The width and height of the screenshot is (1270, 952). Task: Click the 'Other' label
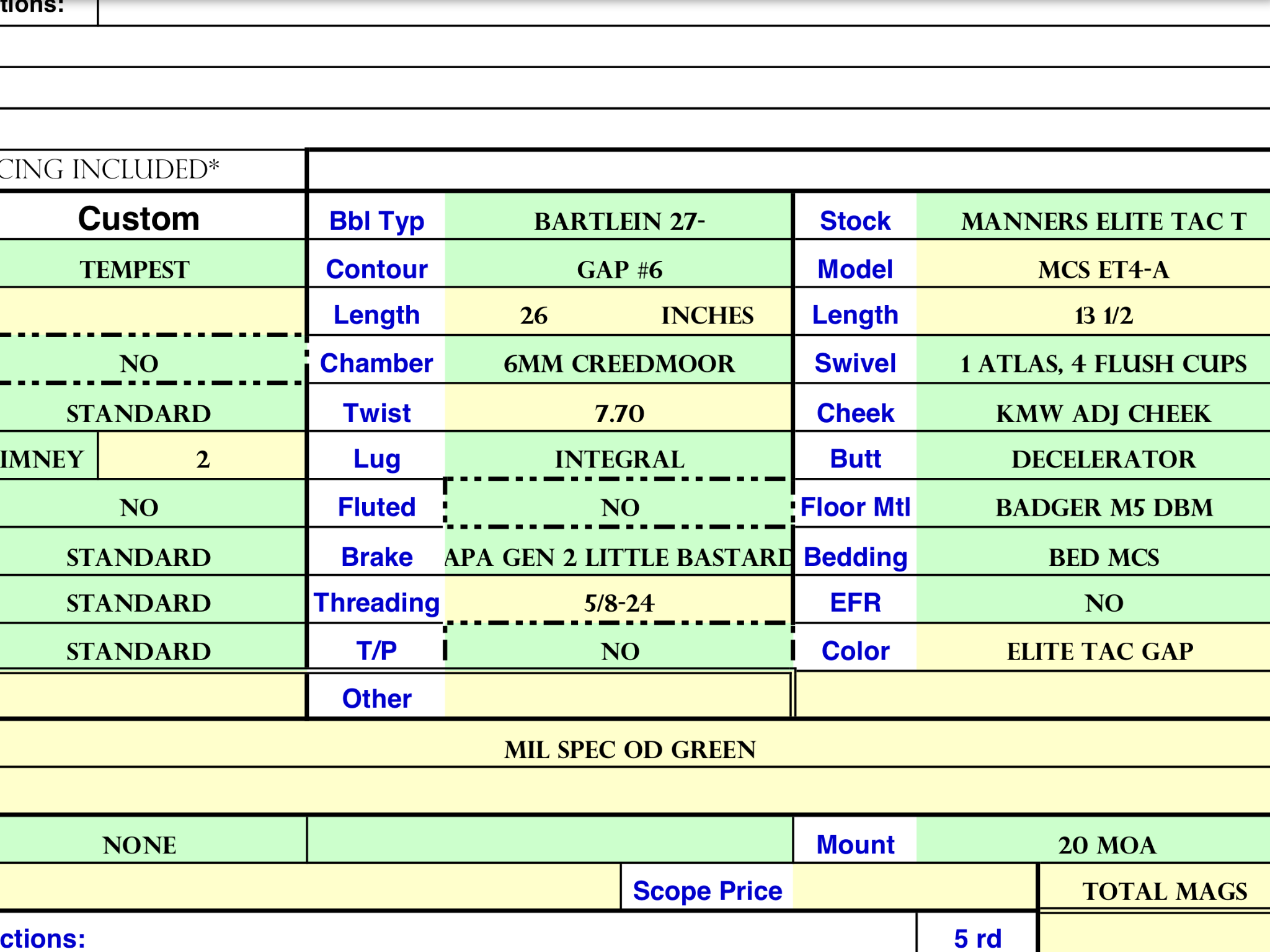pyautogui.click(x=376, y=699)
